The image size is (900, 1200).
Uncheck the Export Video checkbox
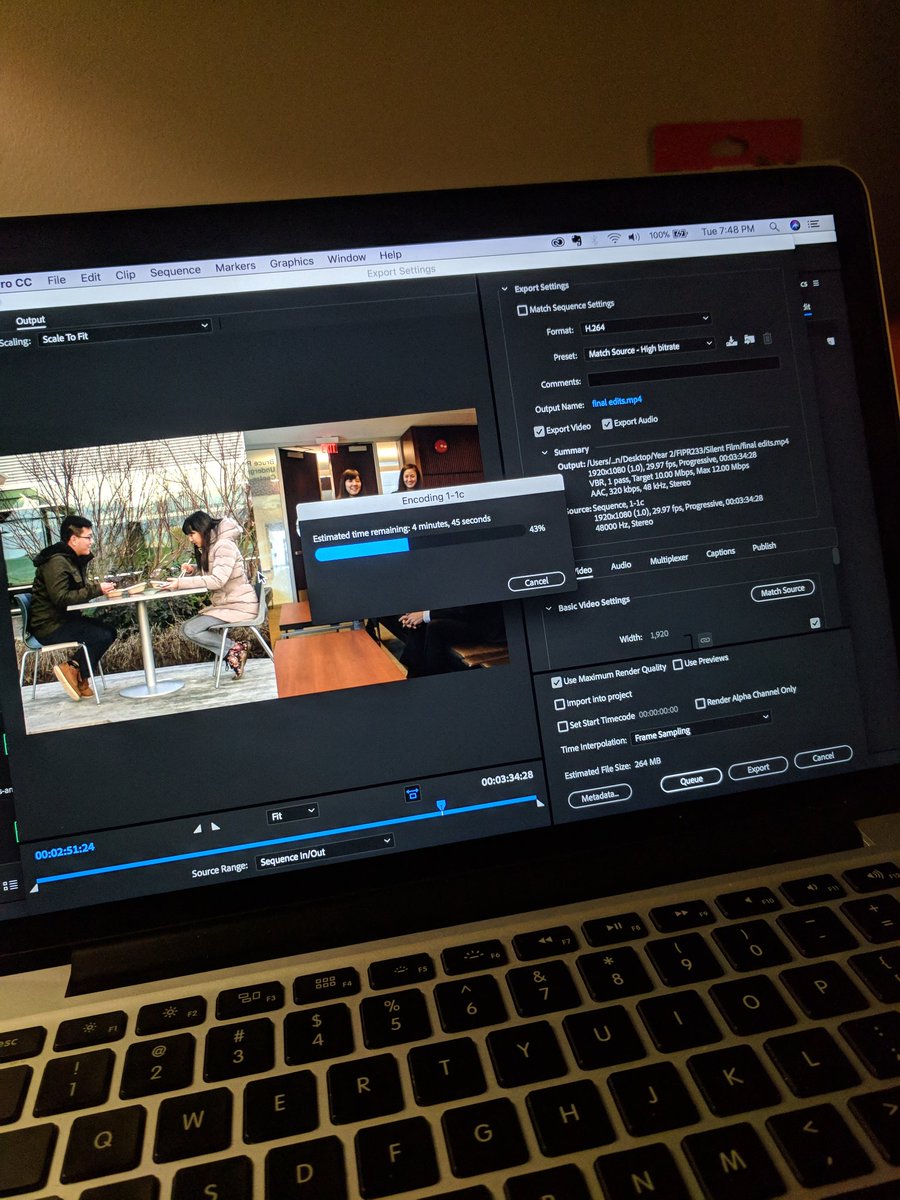(539, 431)
